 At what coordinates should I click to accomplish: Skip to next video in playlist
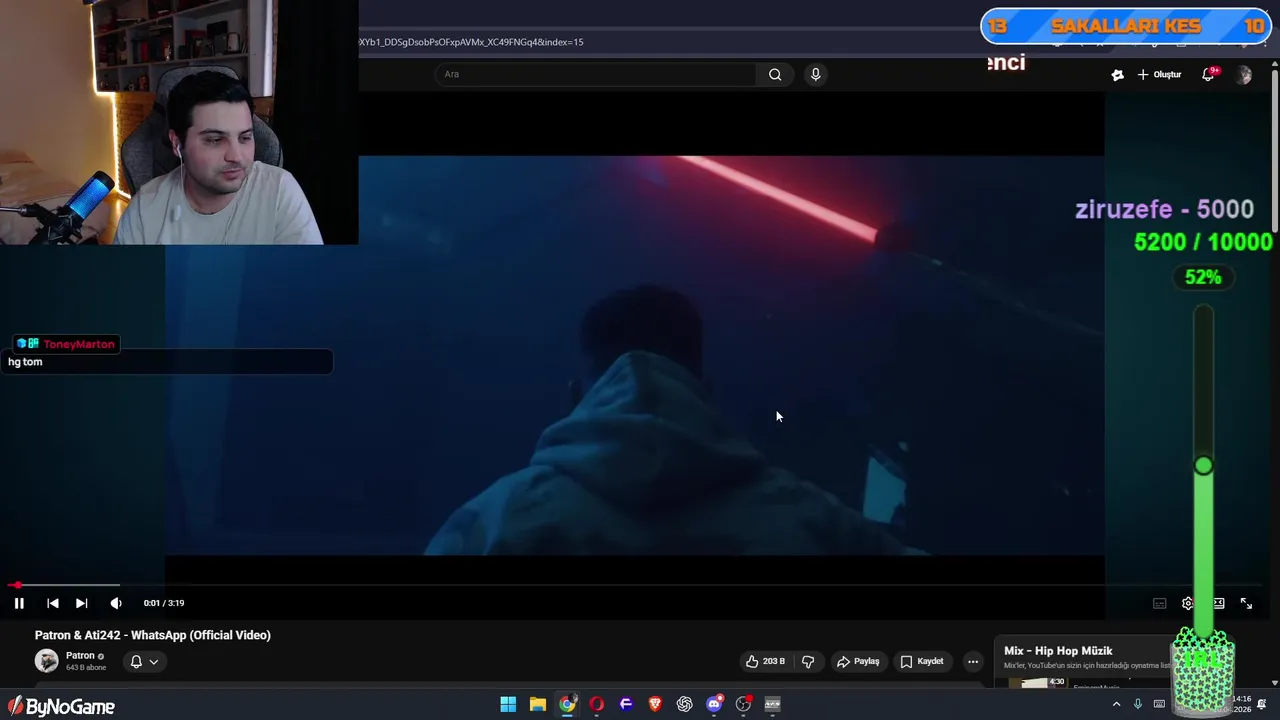coord(82,603)
